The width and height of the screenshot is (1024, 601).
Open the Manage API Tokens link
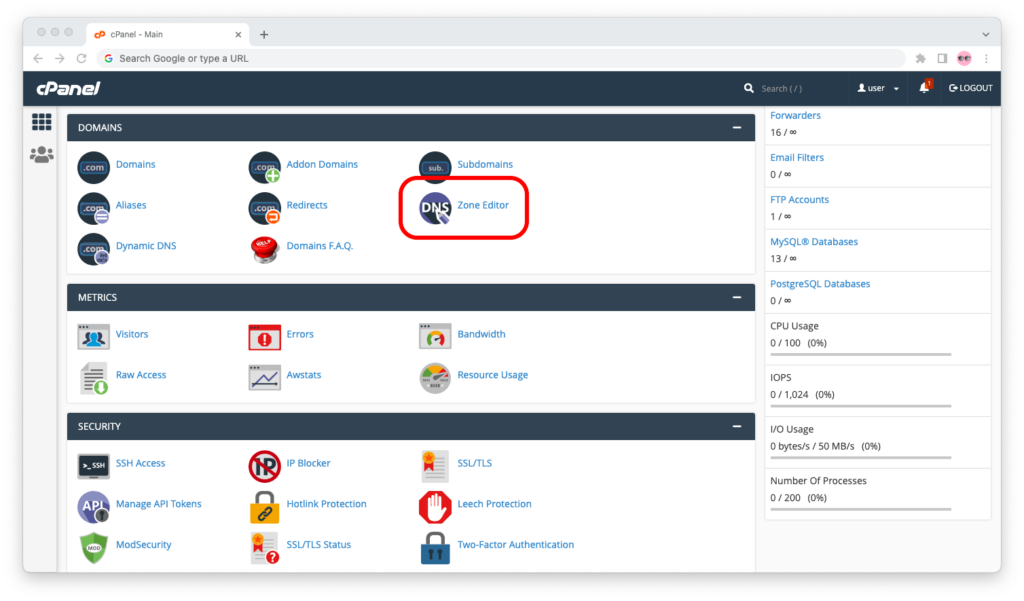159,504
